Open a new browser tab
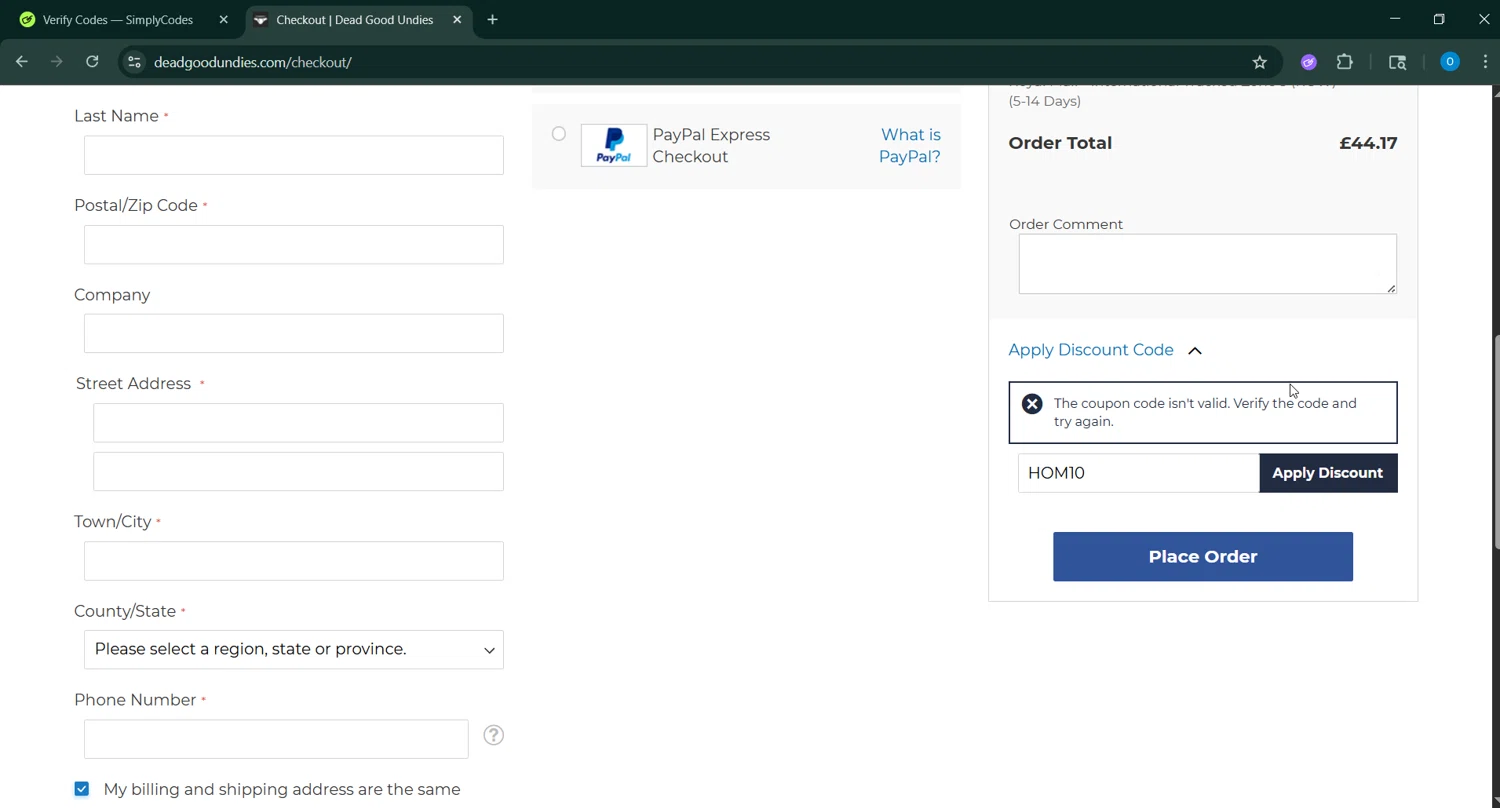 [492, 20]
